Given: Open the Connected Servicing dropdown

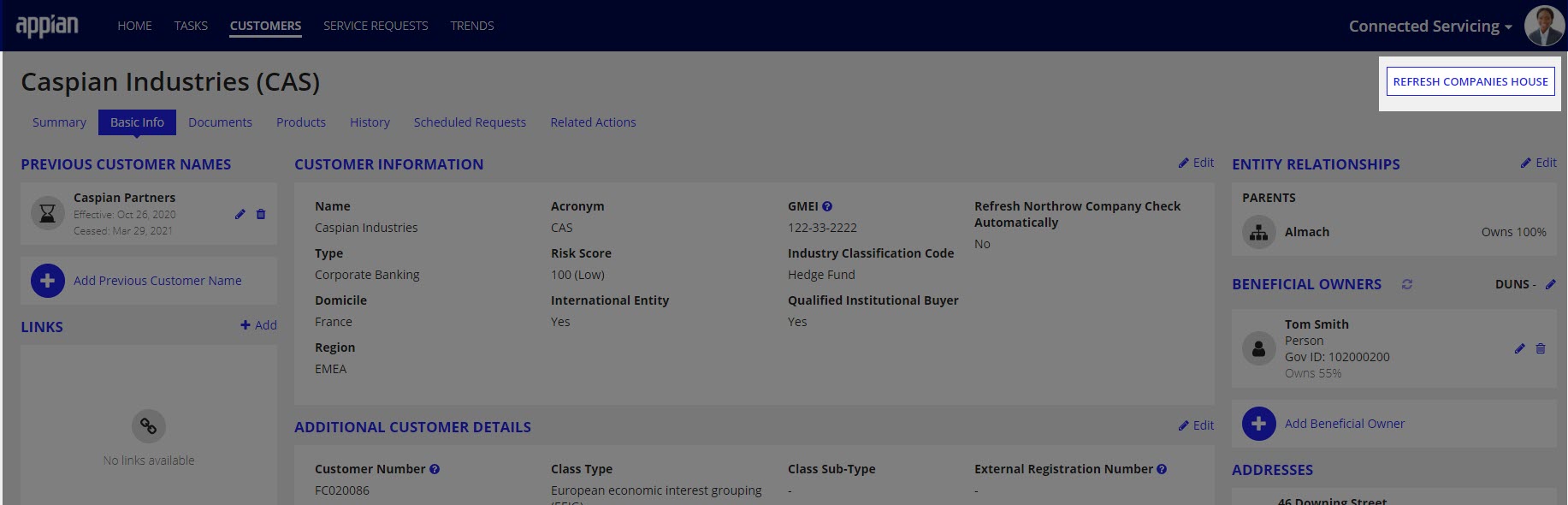Looking at the screenshot, I should [1429, 27].
